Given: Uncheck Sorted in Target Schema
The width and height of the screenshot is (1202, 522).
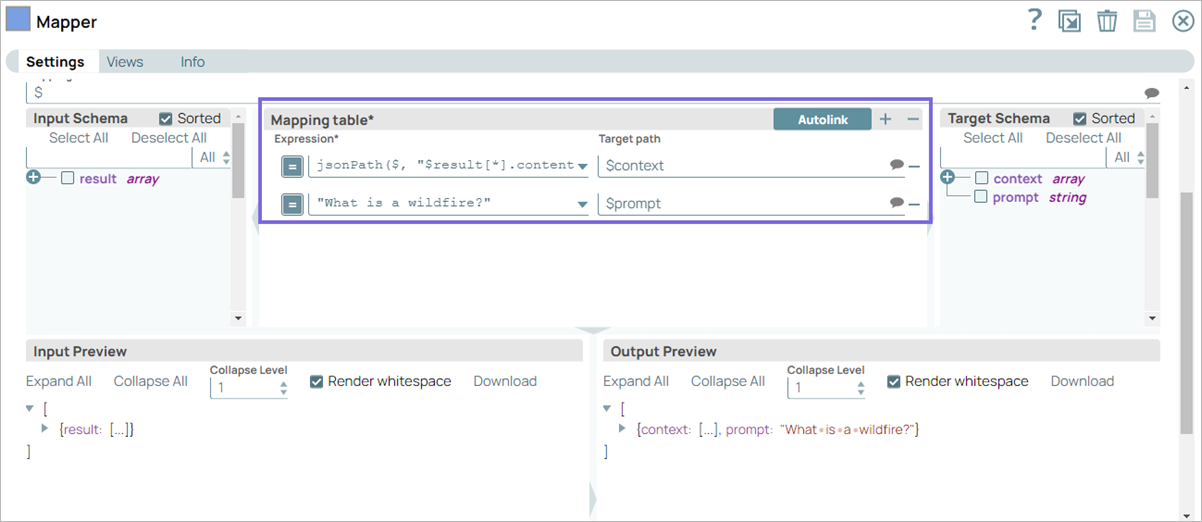Looking at the screenshot, I should pos(1080,118).
